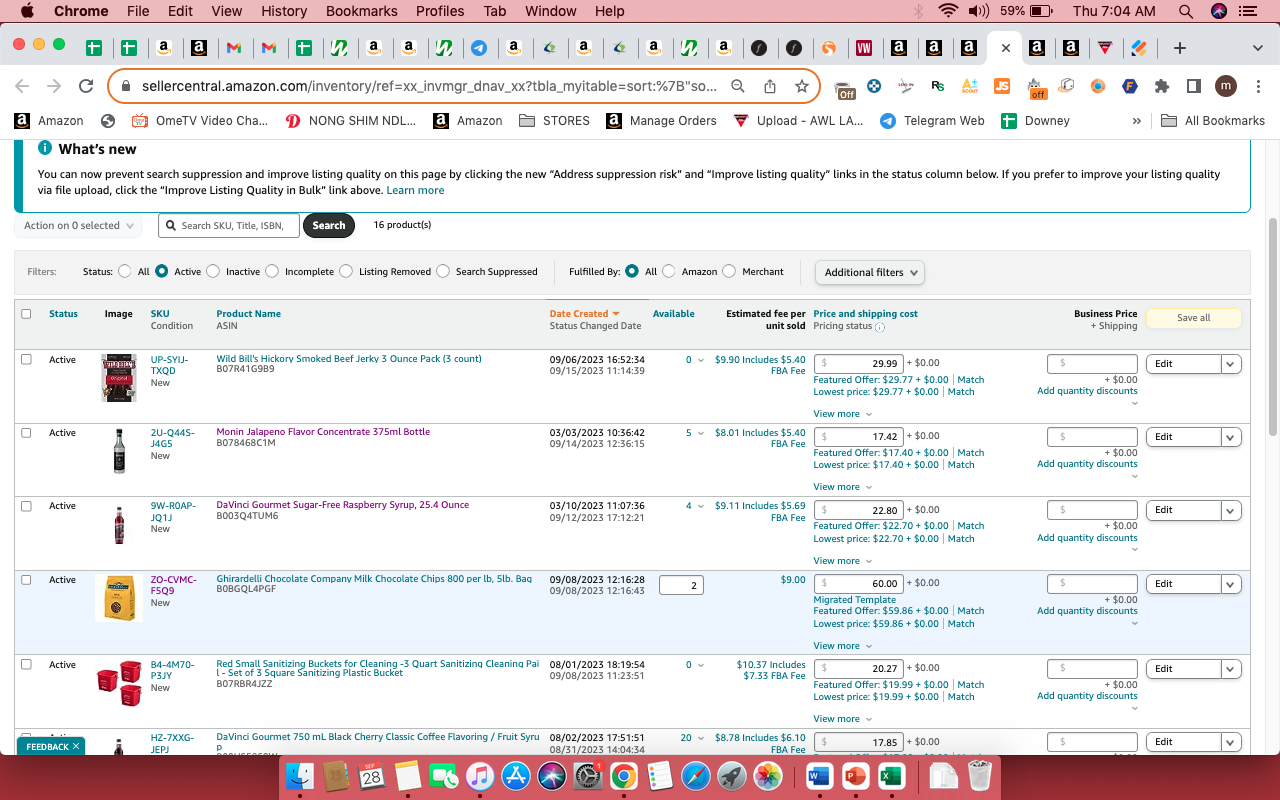Open the Chrome tab search chevron
The height and width of the screenshot is (800, 1280).
coord(1257,48)
